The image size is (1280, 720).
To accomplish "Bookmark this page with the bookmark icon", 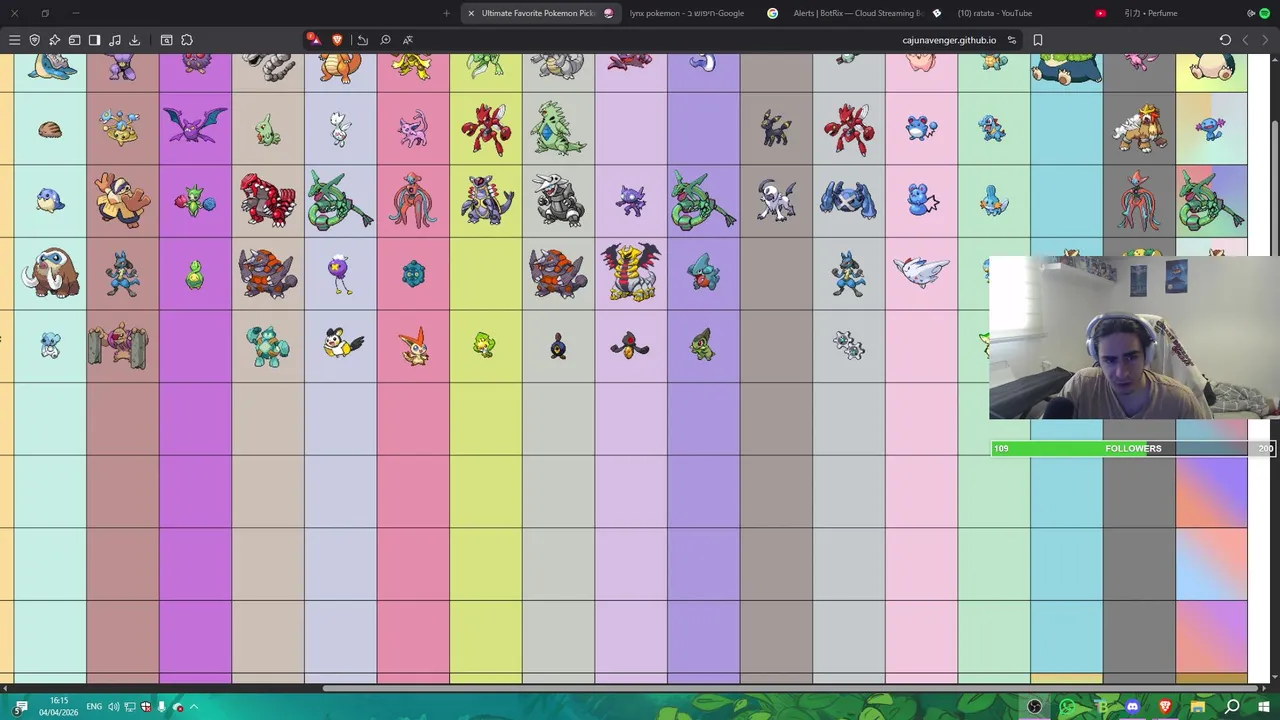I will pyautogui.click(x=1038, y=40).
